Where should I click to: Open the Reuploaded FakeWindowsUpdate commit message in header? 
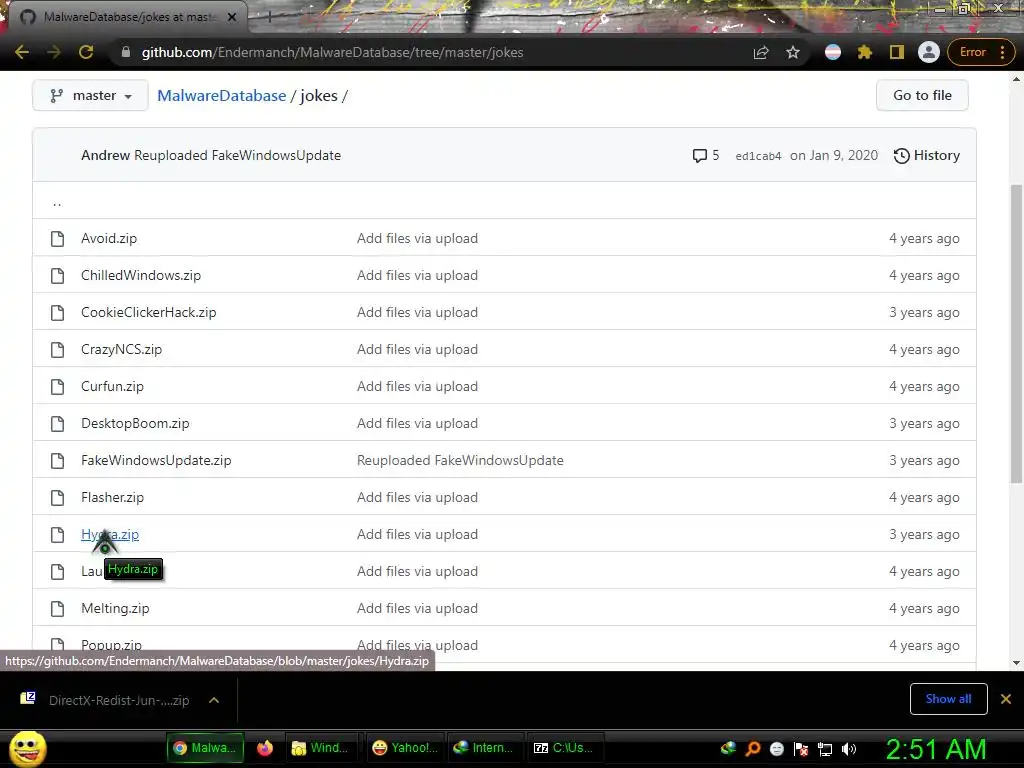pyautogui.click(x=238, y=155)
